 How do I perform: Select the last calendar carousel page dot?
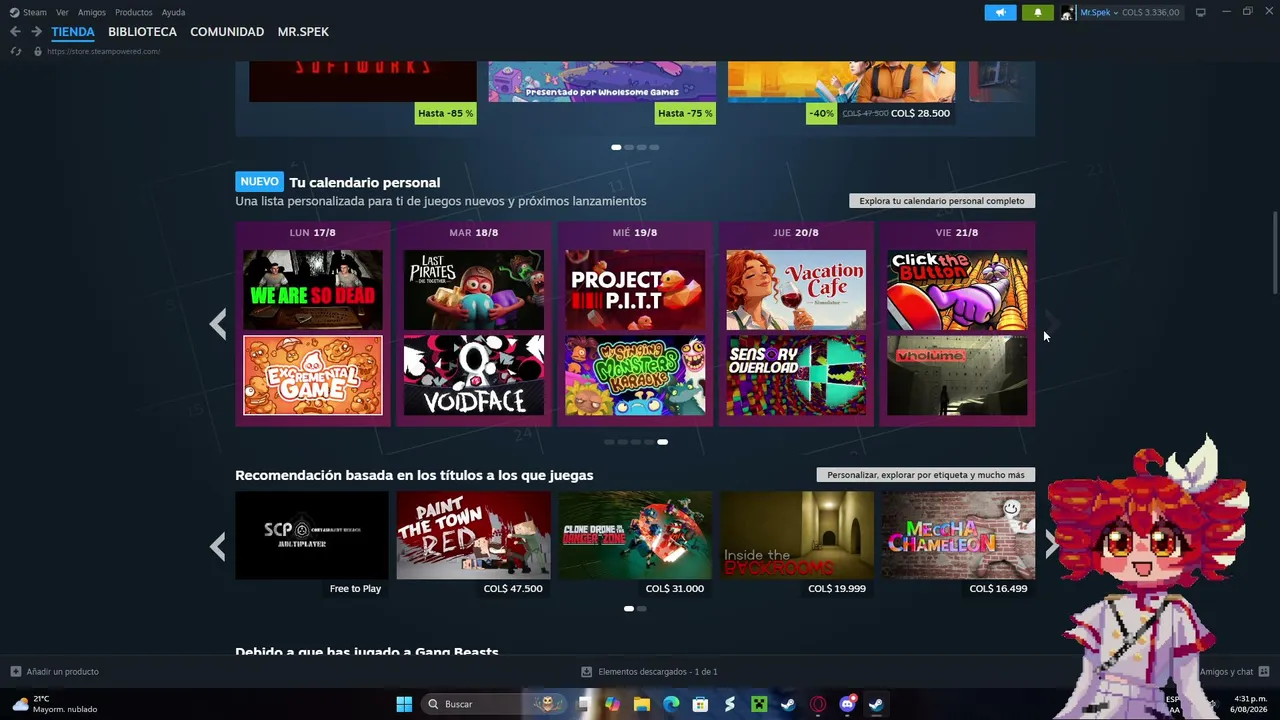click(x=662, y=442)
